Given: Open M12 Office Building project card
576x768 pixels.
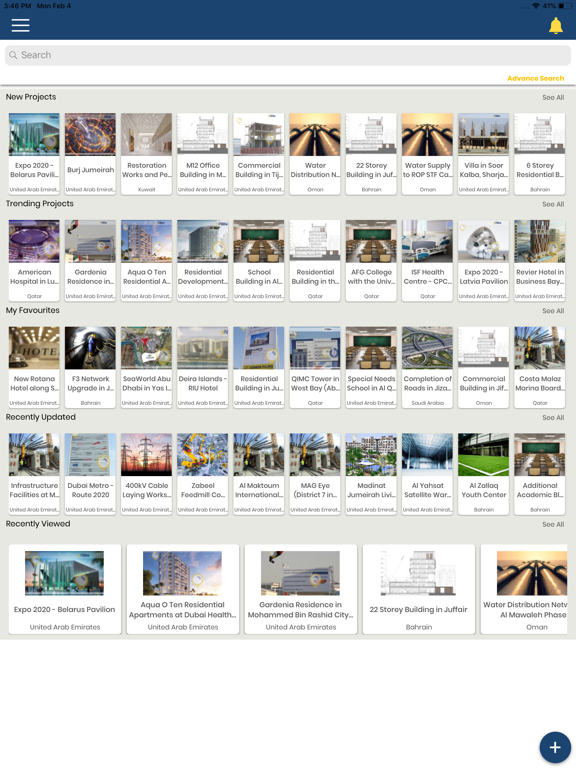Looking at the screenshot, I should (203, 154).
